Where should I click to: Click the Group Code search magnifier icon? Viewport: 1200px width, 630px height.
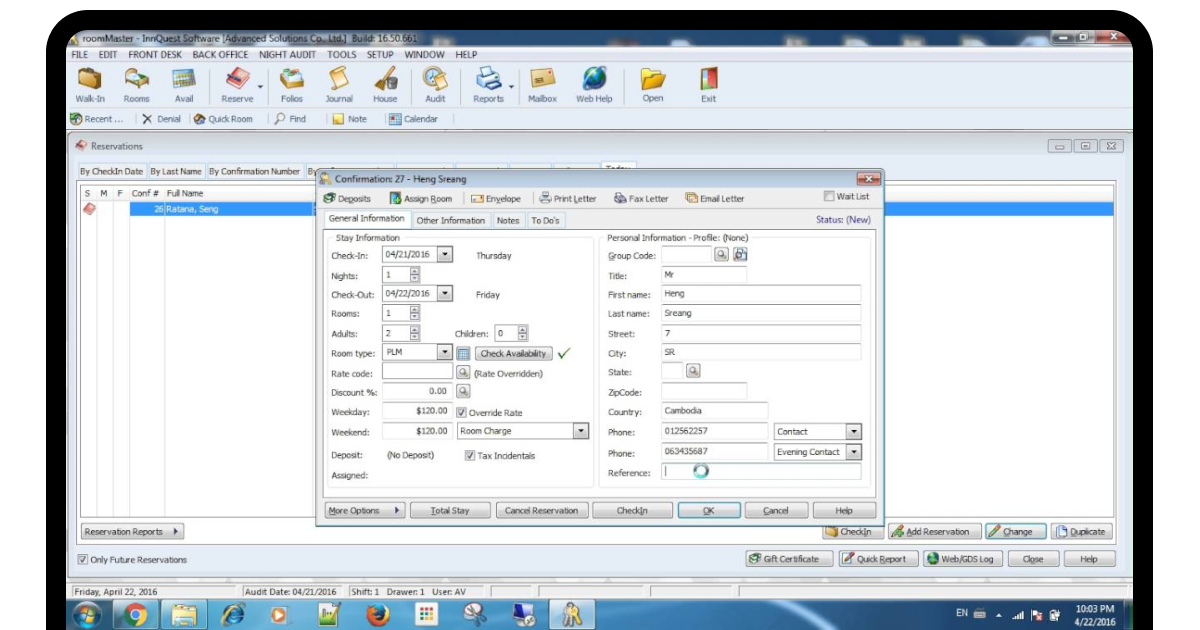pyautogui.click(x=722, y=255)
